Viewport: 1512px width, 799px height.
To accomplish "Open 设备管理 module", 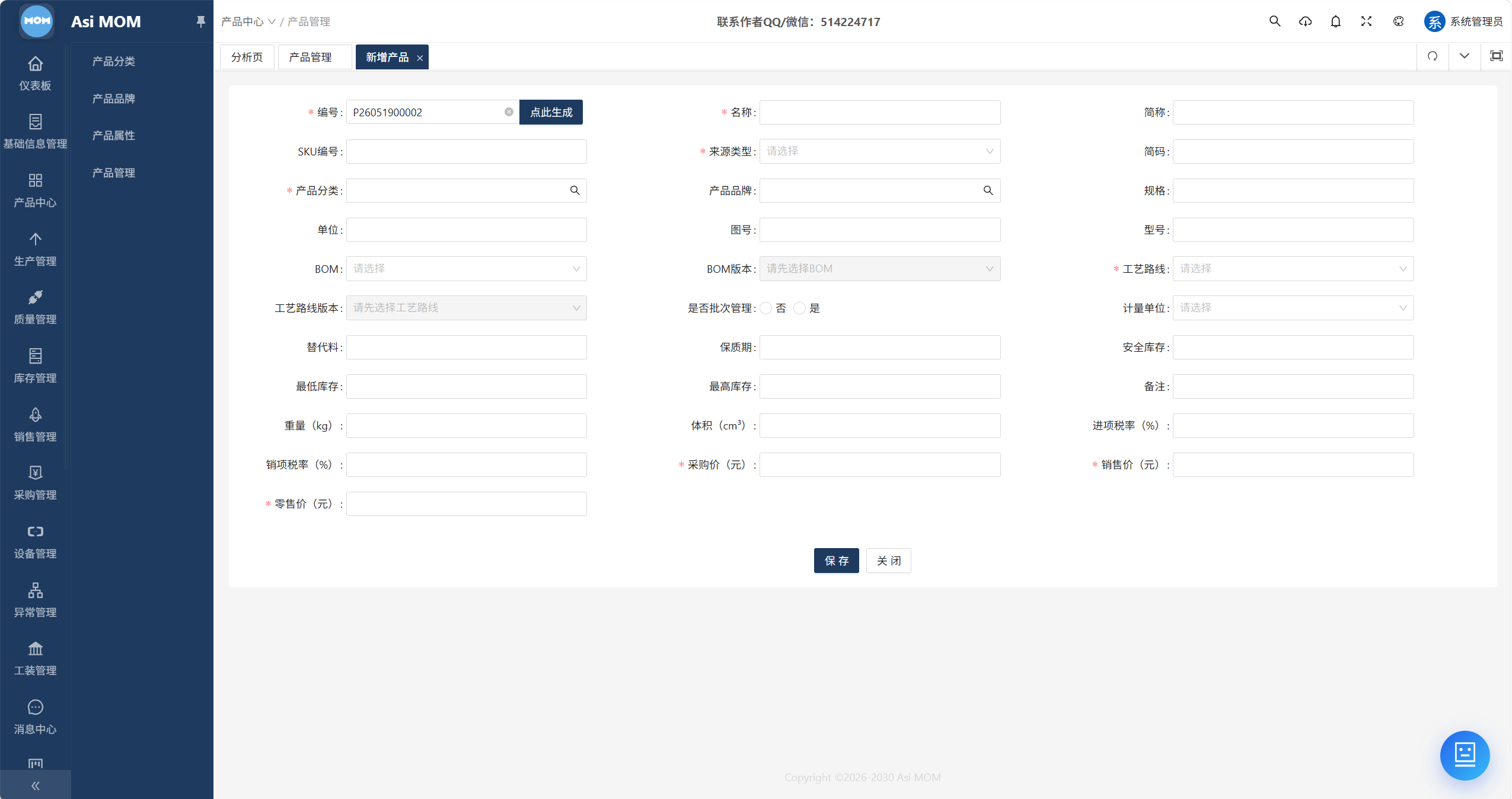I will 35,542.
